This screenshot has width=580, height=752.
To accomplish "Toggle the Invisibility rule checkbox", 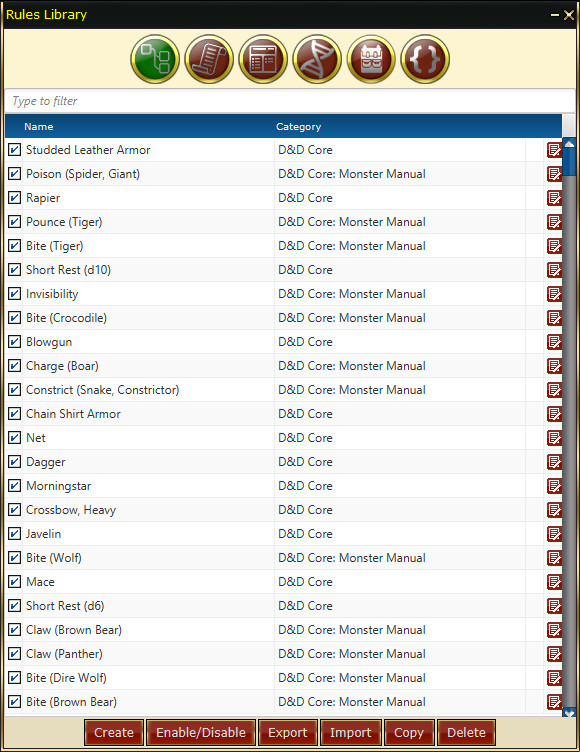I will pyautogui.click(x=14, y=294).
